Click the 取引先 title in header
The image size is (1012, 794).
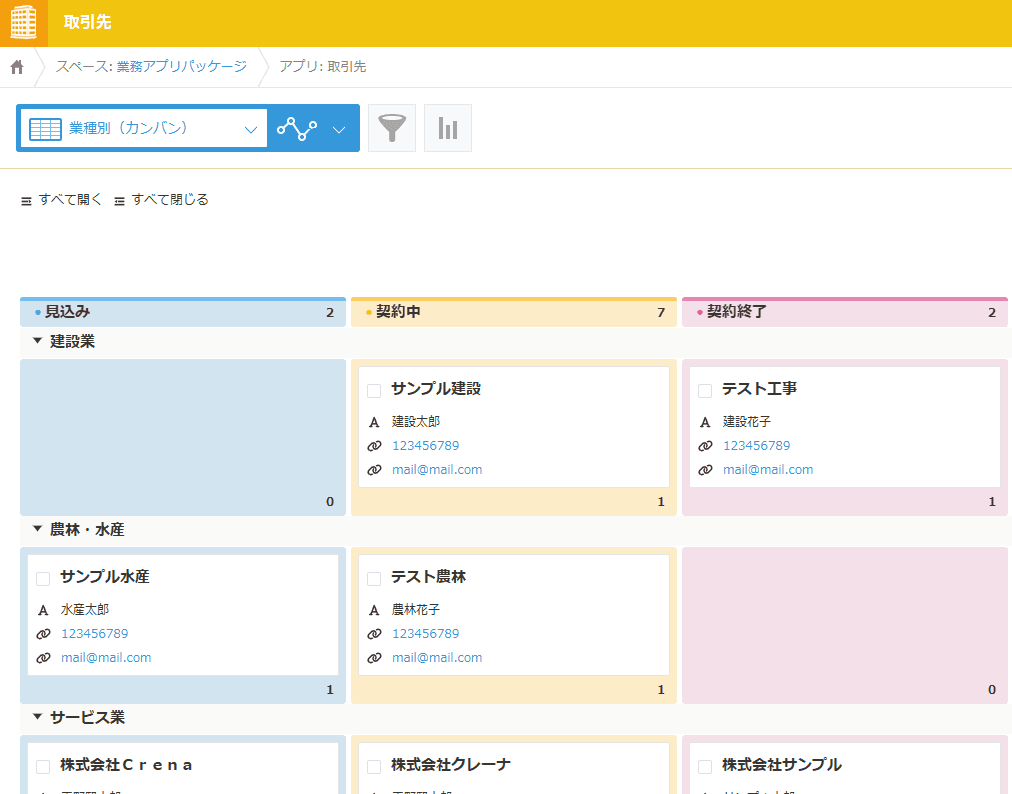88,23
